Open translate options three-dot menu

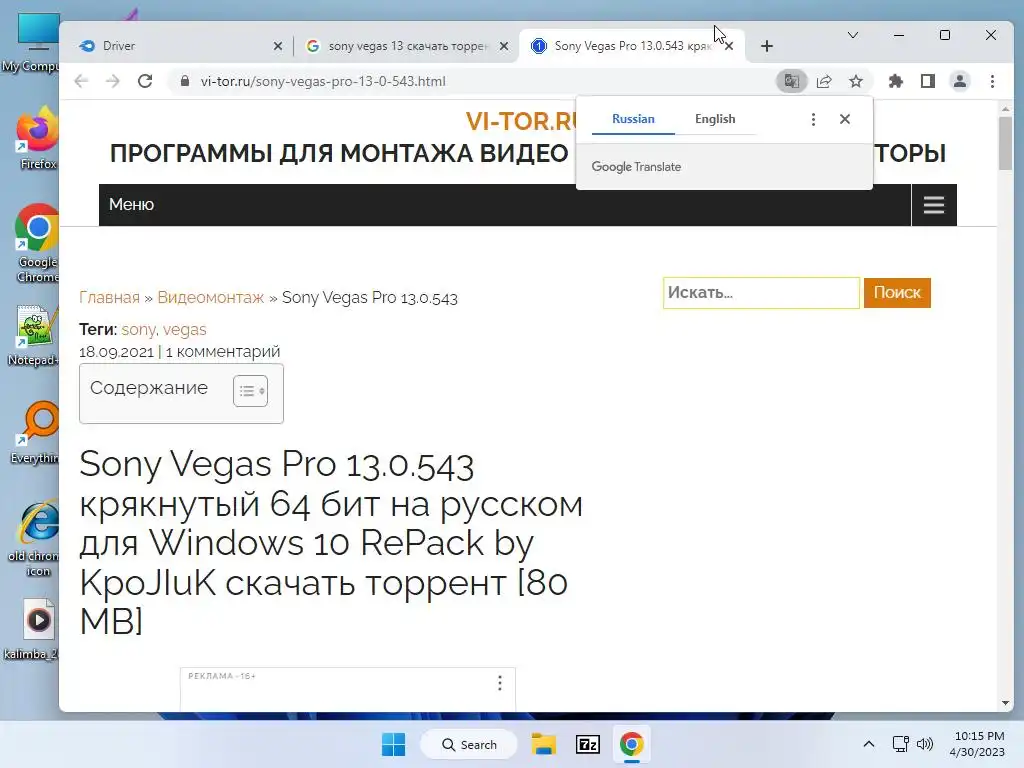point(813,119)
